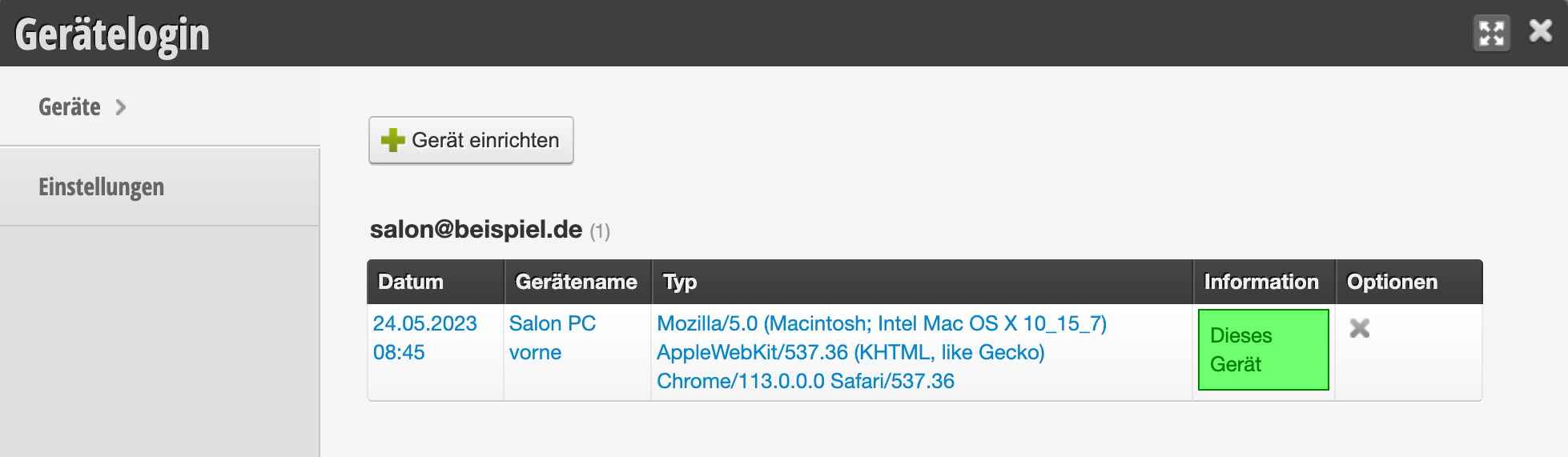
Task: Click the green Dieses Gerät badge
Action: click(x=1264, y=350)
